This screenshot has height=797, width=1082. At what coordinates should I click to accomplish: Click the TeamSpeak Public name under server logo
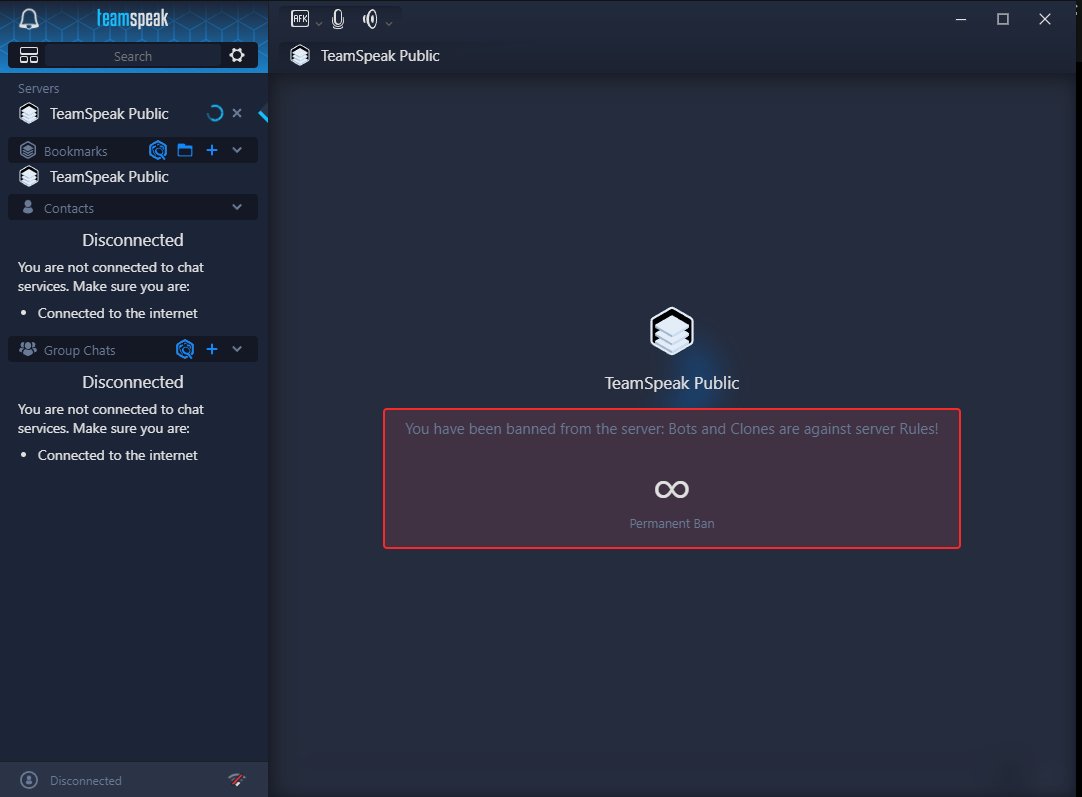pos(671,383)
